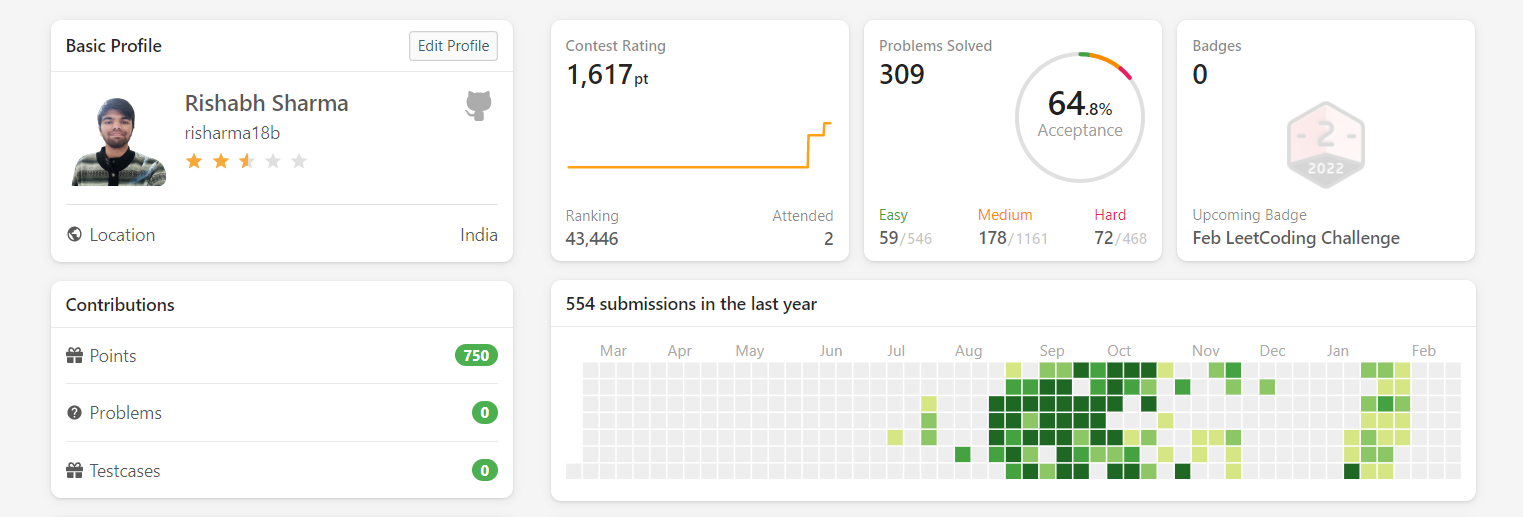The width and height of the screenshot is (1523, 517).
Task: Click the Attended value 2
Action: (828, 239)
